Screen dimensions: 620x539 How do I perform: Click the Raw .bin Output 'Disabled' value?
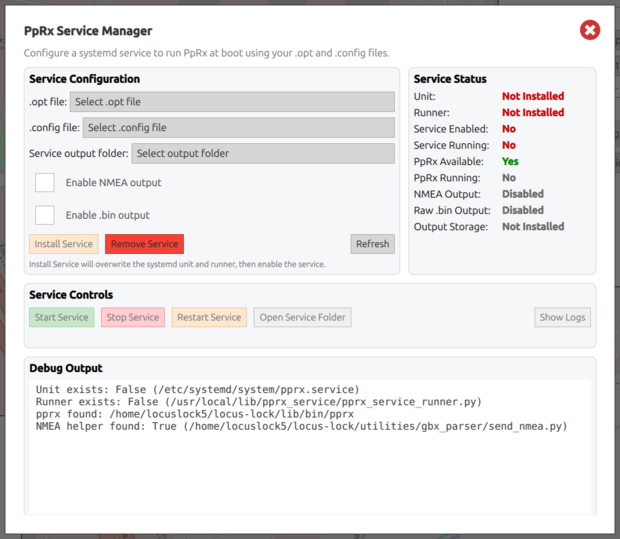pyautogui.click(x=523, y=210)
